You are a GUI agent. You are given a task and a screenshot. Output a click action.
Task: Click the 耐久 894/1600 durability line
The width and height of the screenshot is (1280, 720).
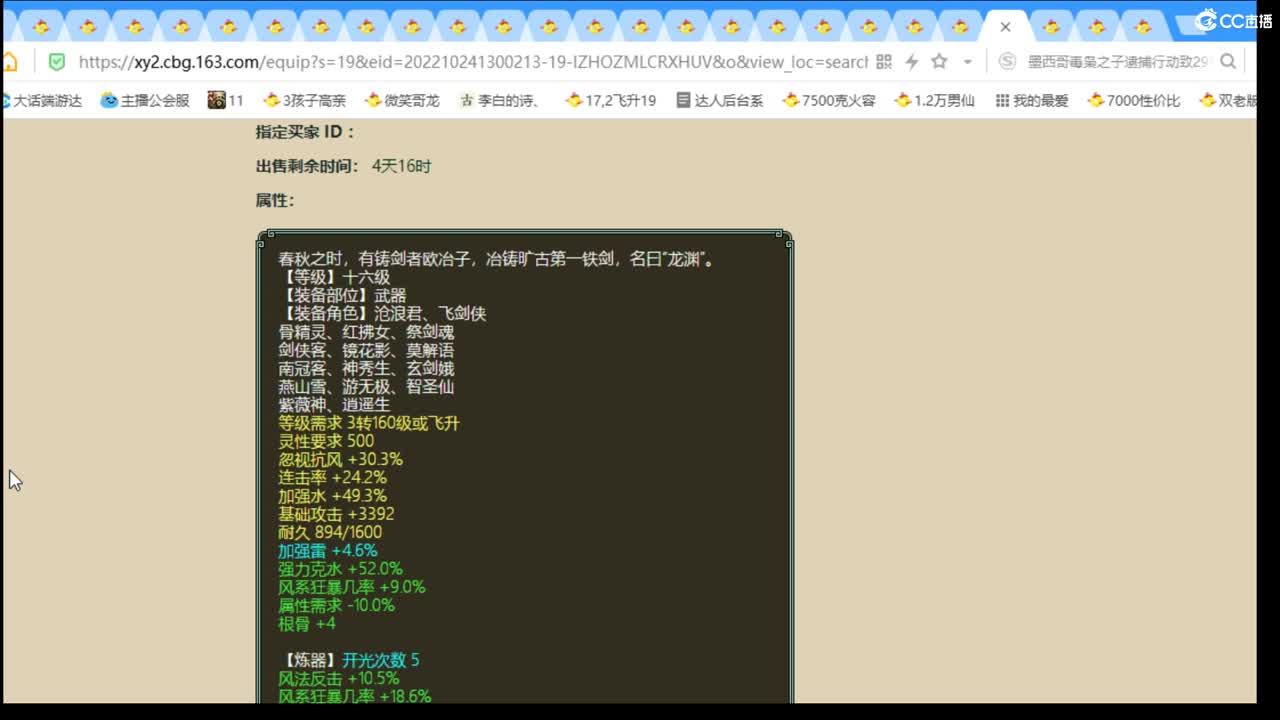(330, 532)
